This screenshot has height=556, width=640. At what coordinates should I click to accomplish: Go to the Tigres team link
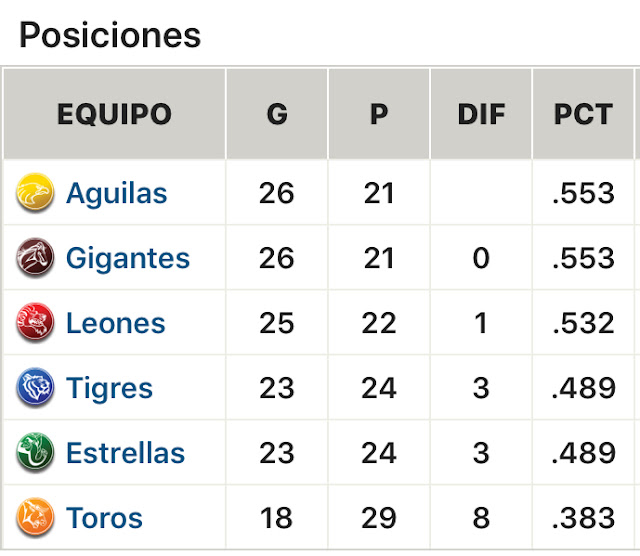point(109,388)
